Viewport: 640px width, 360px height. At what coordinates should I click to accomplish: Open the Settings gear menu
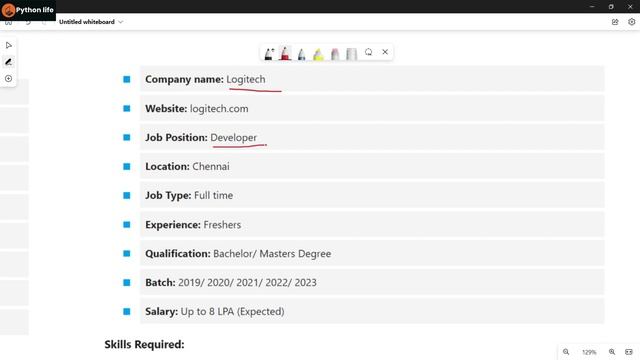tap(631, 22)
